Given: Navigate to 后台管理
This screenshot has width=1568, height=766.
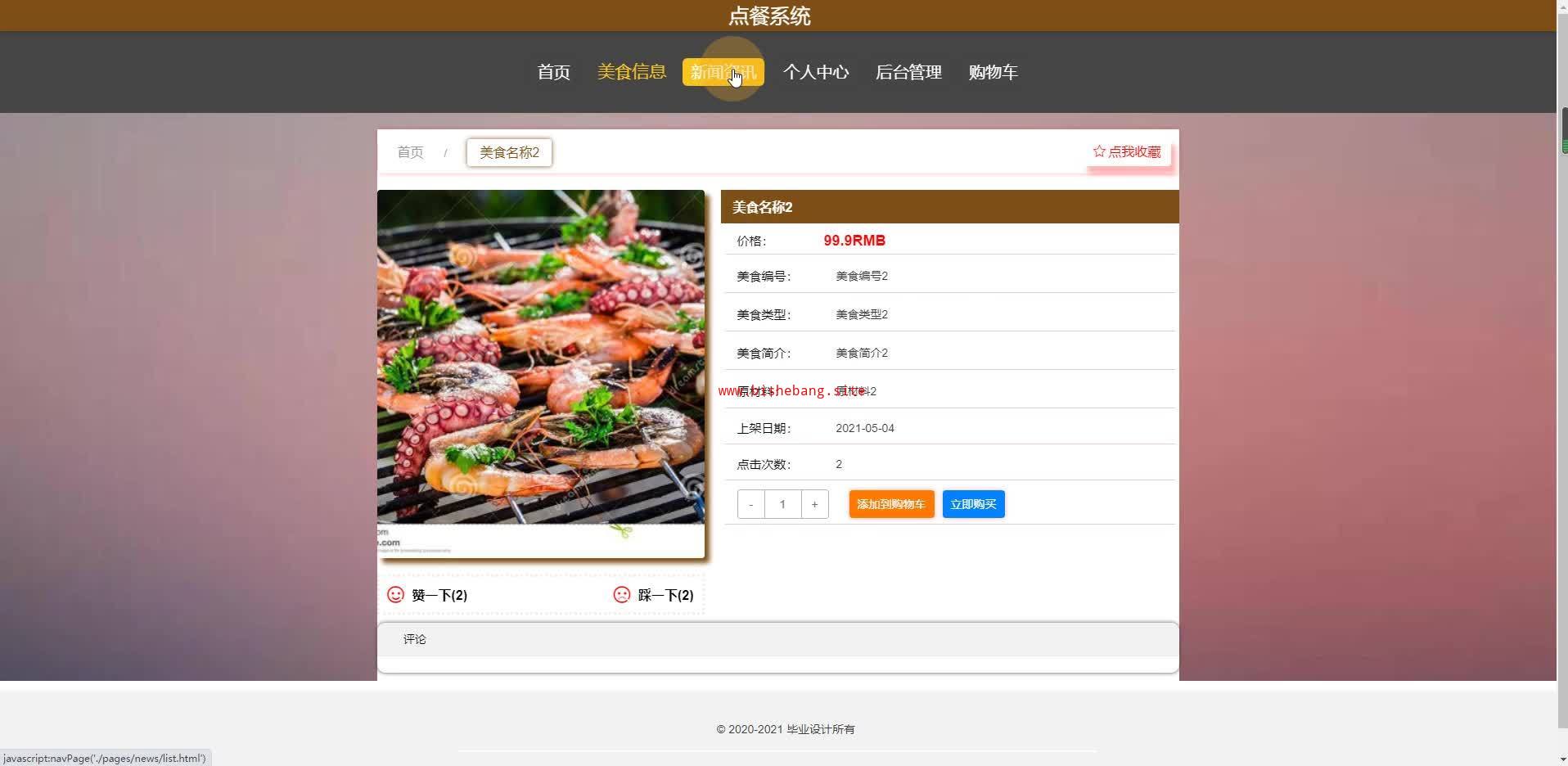Looking at the screenshot, I should coord(908,72).
